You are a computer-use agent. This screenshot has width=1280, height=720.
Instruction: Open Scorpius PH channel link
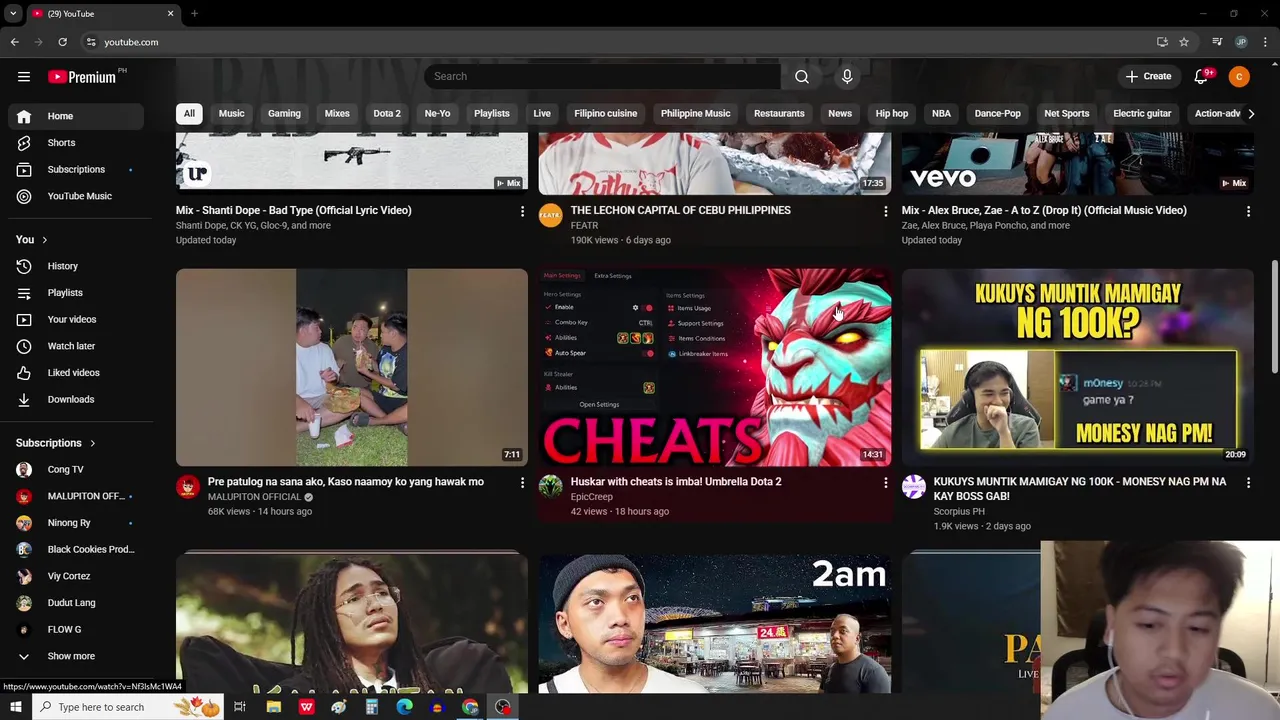point(959,512)
